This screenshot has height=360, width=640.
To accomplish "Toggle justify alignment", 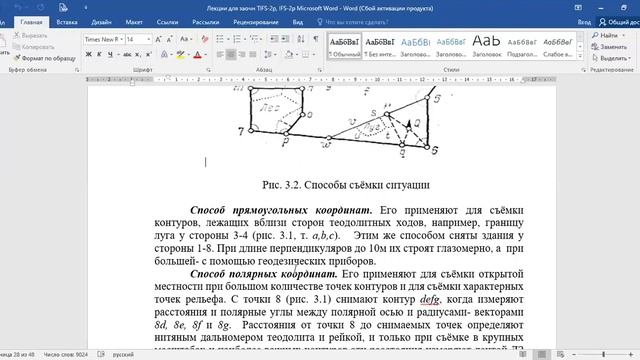I will pos(253,54).
